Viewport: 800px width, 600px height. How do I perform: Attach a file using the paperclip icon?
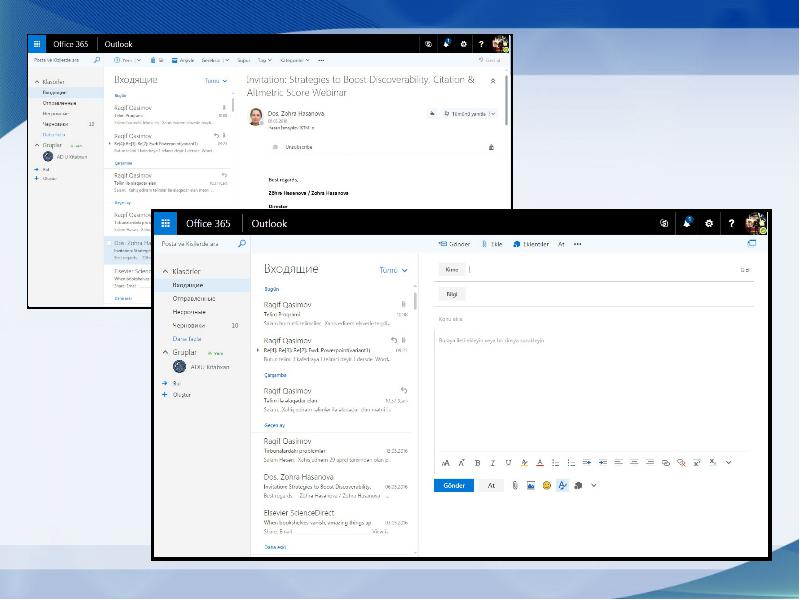coord(515,486)
